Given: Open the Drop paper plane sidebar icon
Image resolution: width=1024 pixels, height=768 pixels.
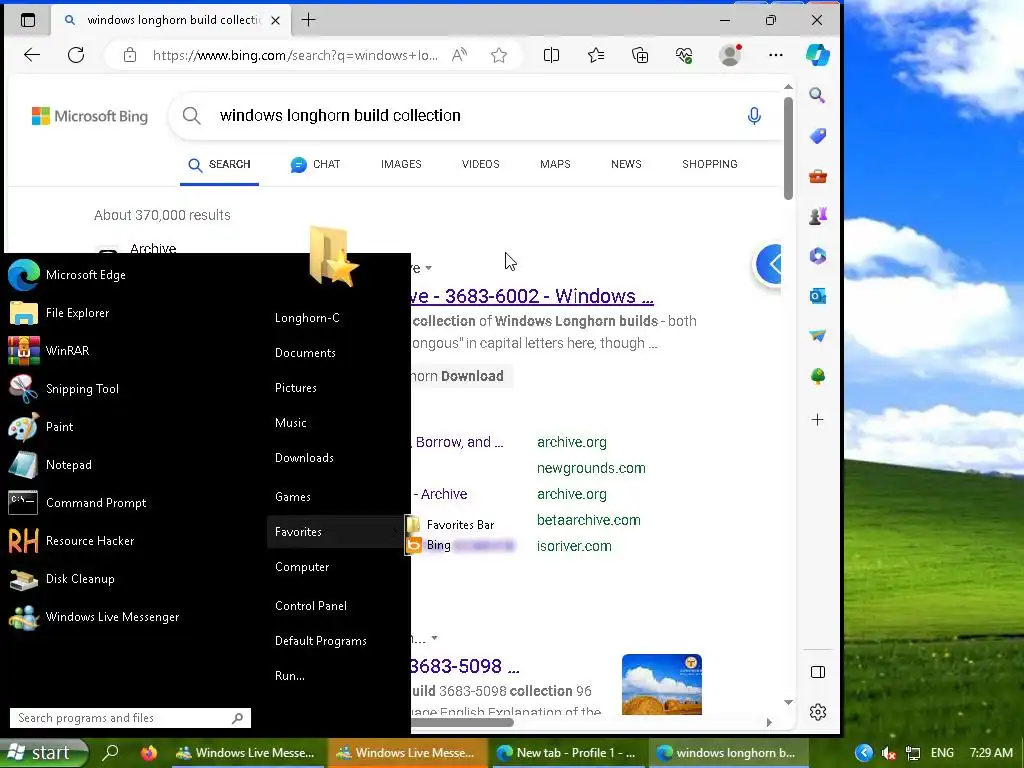Looking at the screenshot, I should coord(818,336).
